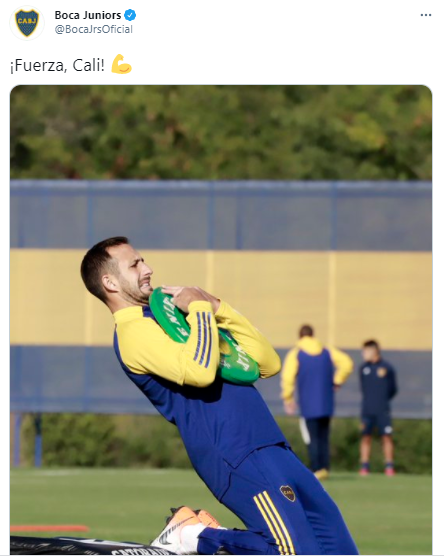Screen dimensions: 444x556
Task: Click the Boca Juniors display name
Action: pyautogui.click(x=88, y=15)
